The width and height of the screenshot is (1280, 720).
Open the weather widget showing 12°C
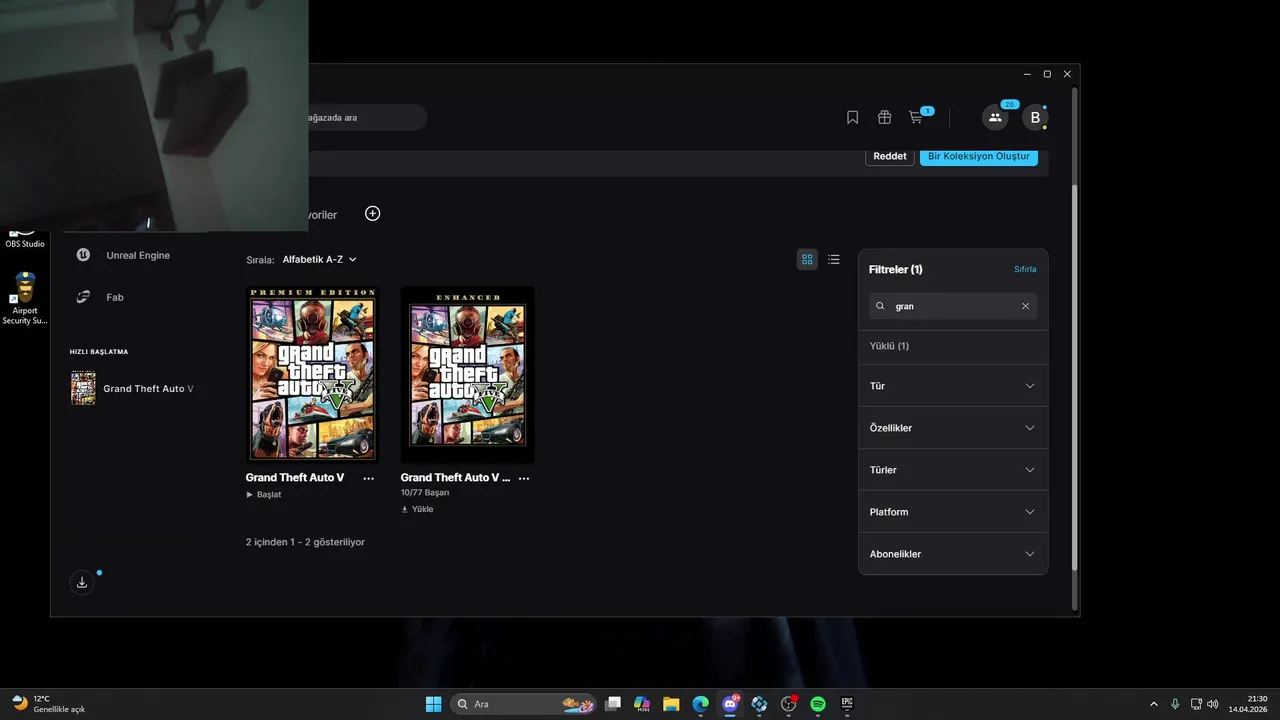(49, 704)
